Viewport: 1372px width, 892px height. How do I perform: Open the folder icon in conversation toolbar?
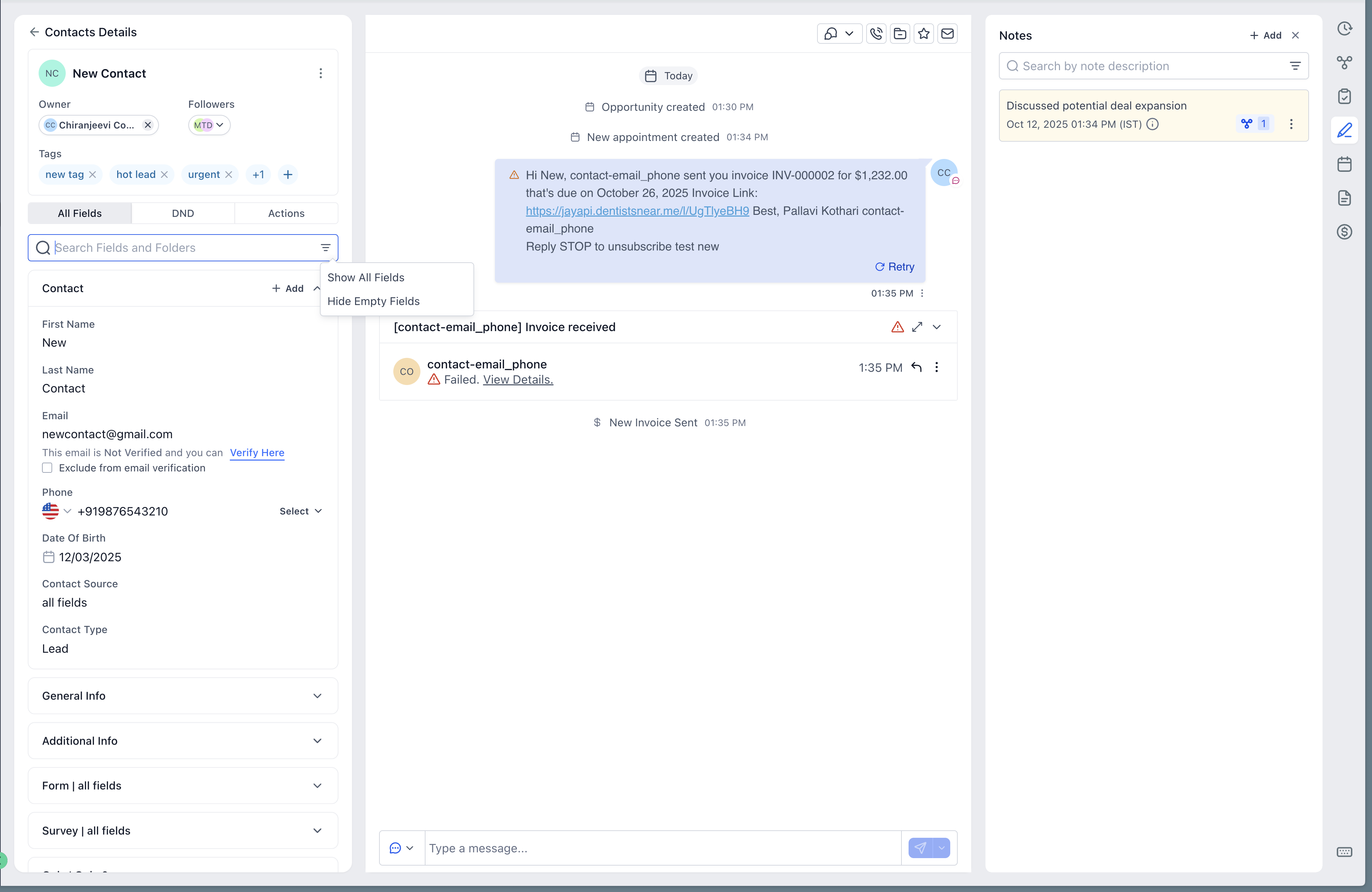pos(899,34)
